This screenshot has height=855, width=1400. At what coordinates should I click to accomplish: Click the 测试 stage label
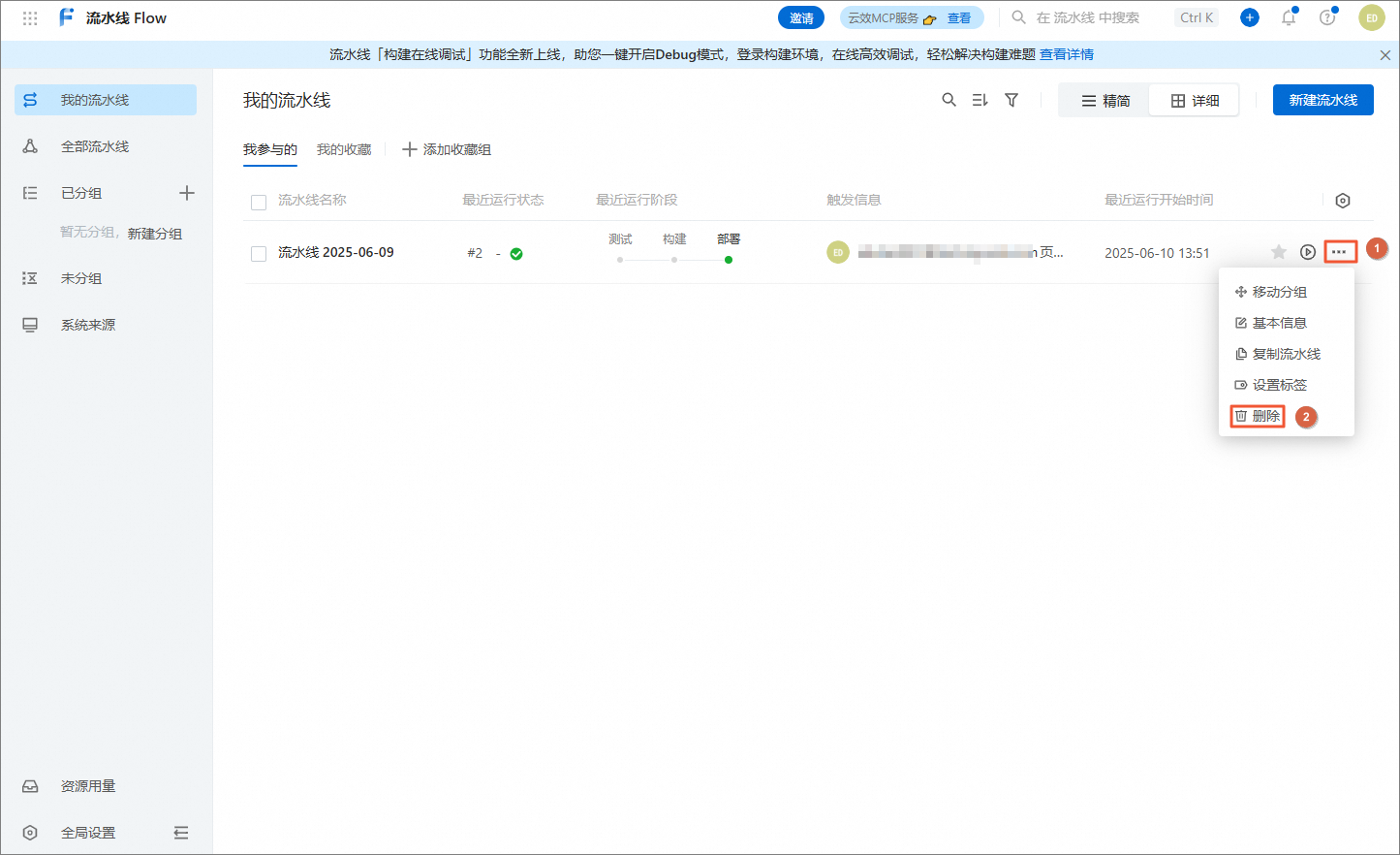point(620,238)
